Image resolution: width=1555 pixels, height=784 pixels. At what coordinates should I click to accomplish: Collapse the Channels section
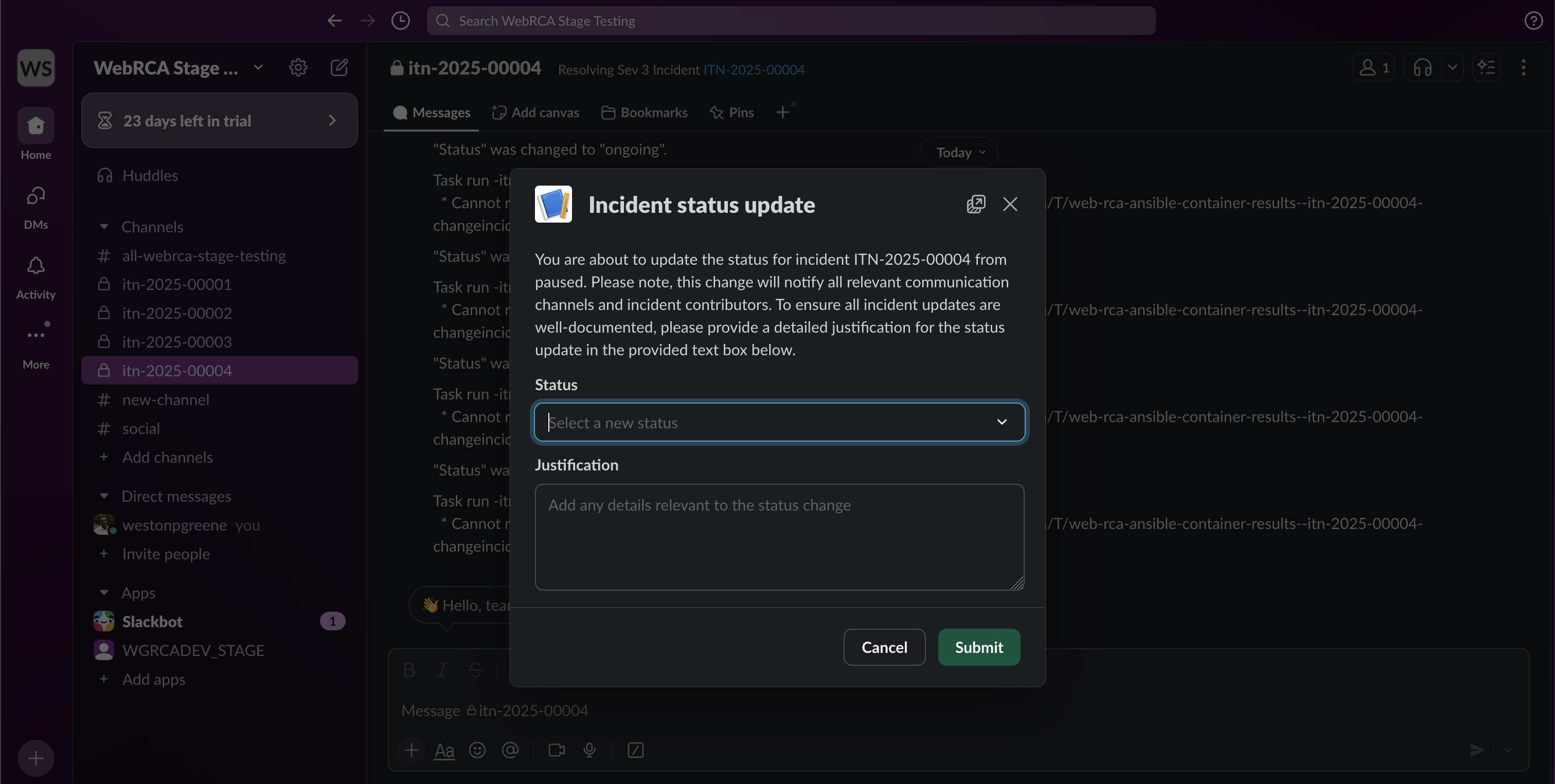(x=104, y=227)
